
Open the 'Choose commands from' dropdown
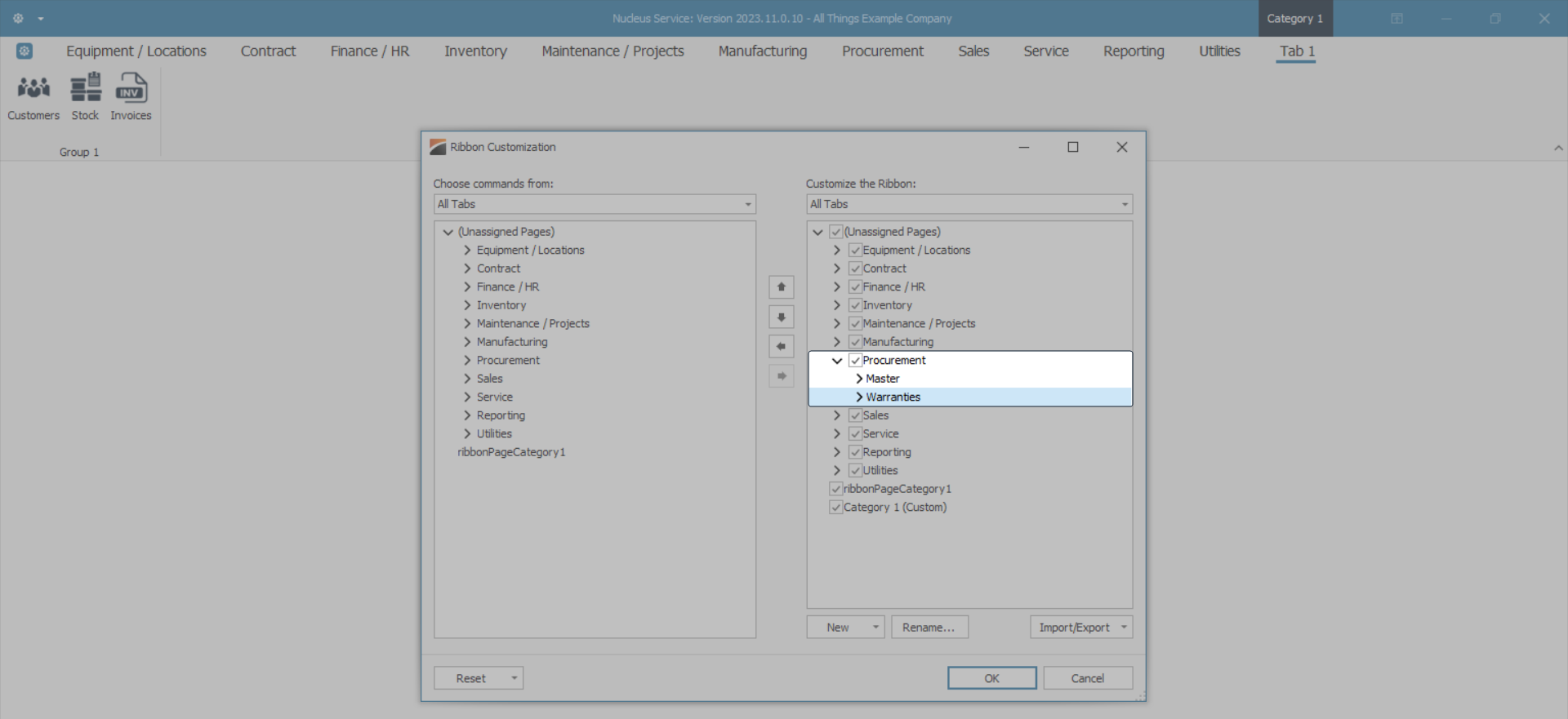click(595, 204)
